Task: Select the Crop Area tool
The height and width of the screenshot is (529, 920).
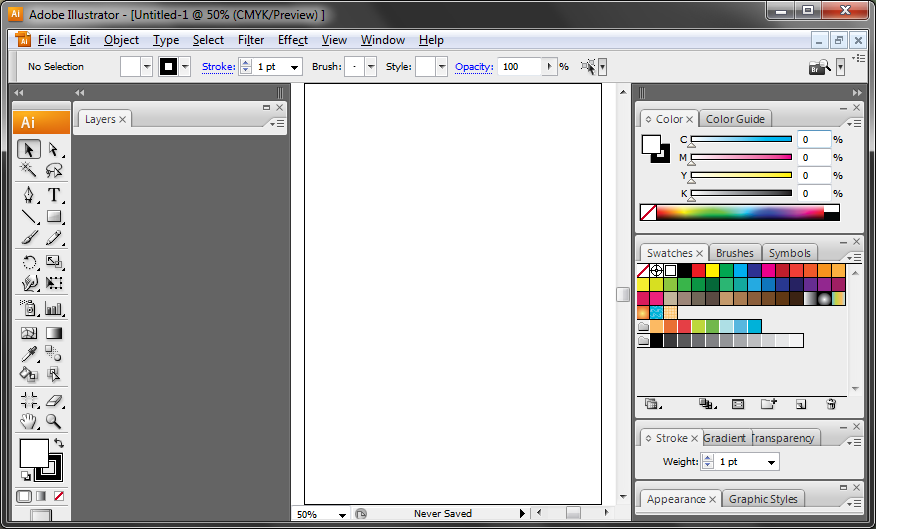Action: point(28,400)
